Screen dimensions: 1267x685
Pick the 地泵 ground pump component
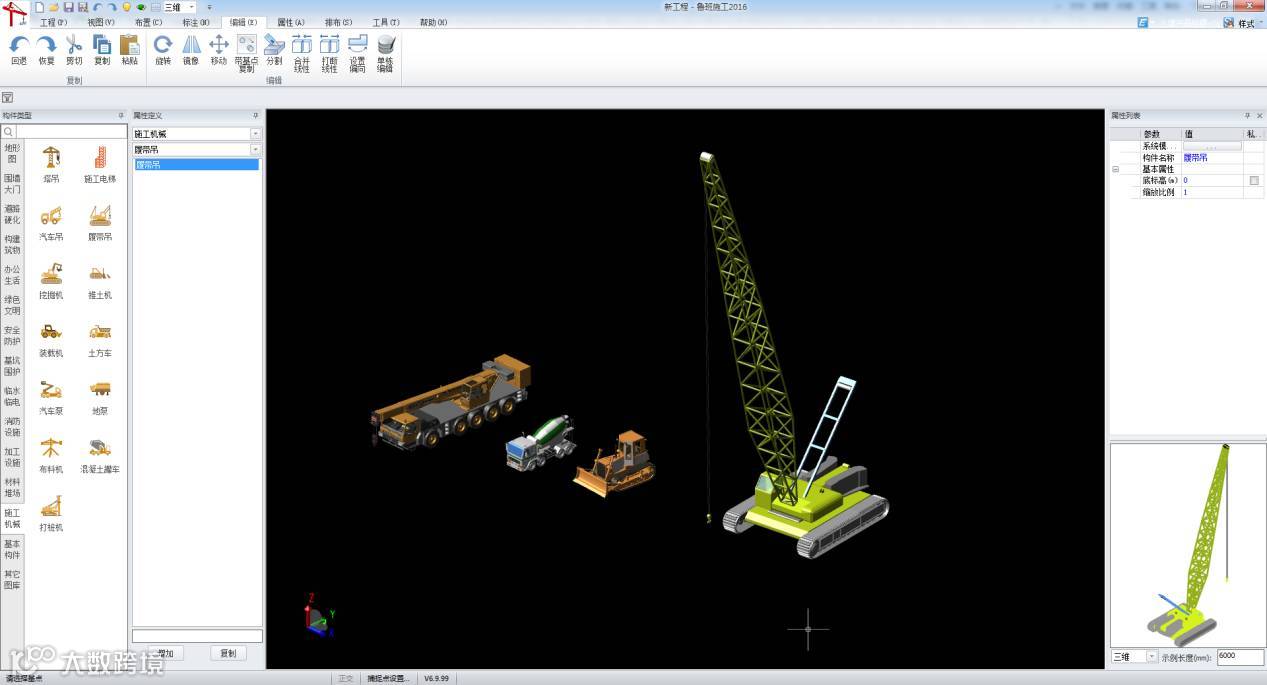(x=100, y=397)
